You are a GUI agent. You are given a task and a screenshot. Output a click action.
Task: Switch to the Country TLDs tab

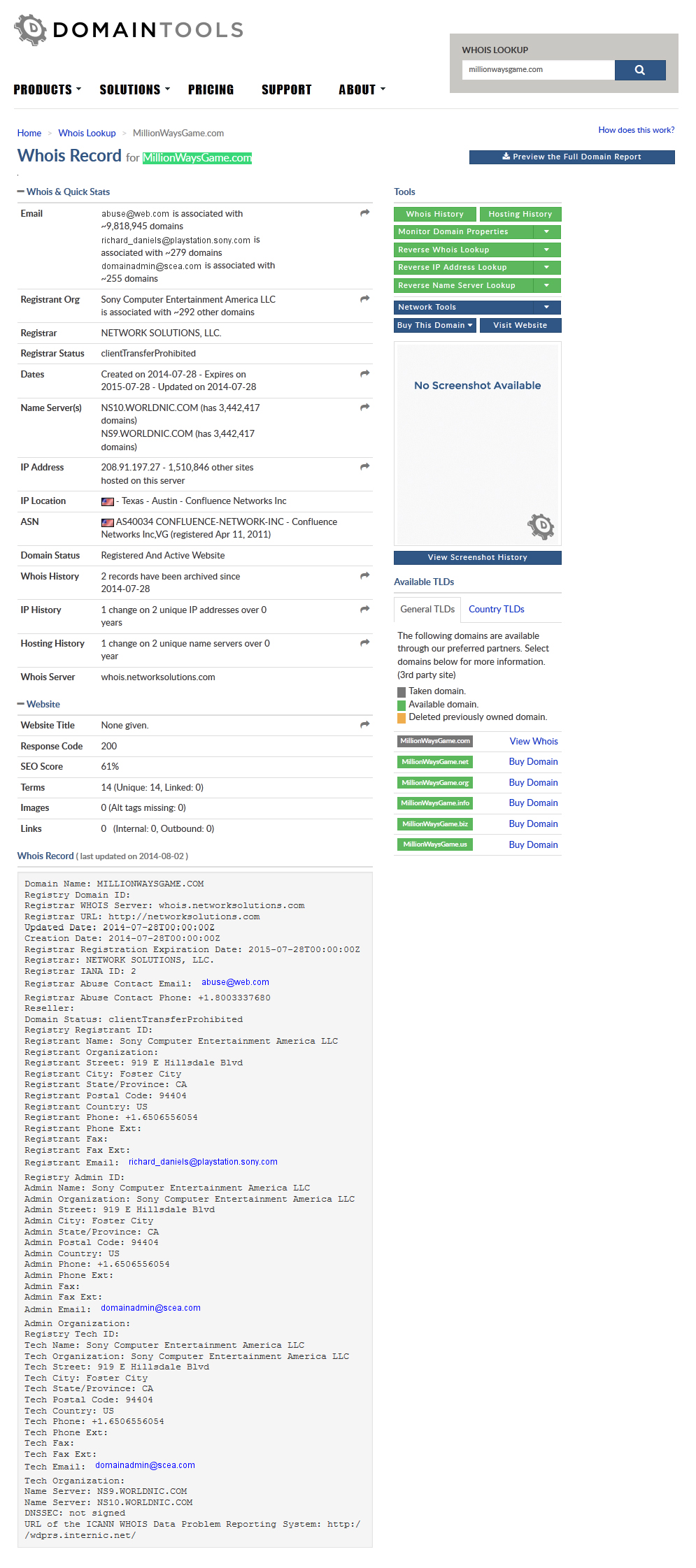tap(496, 610)
